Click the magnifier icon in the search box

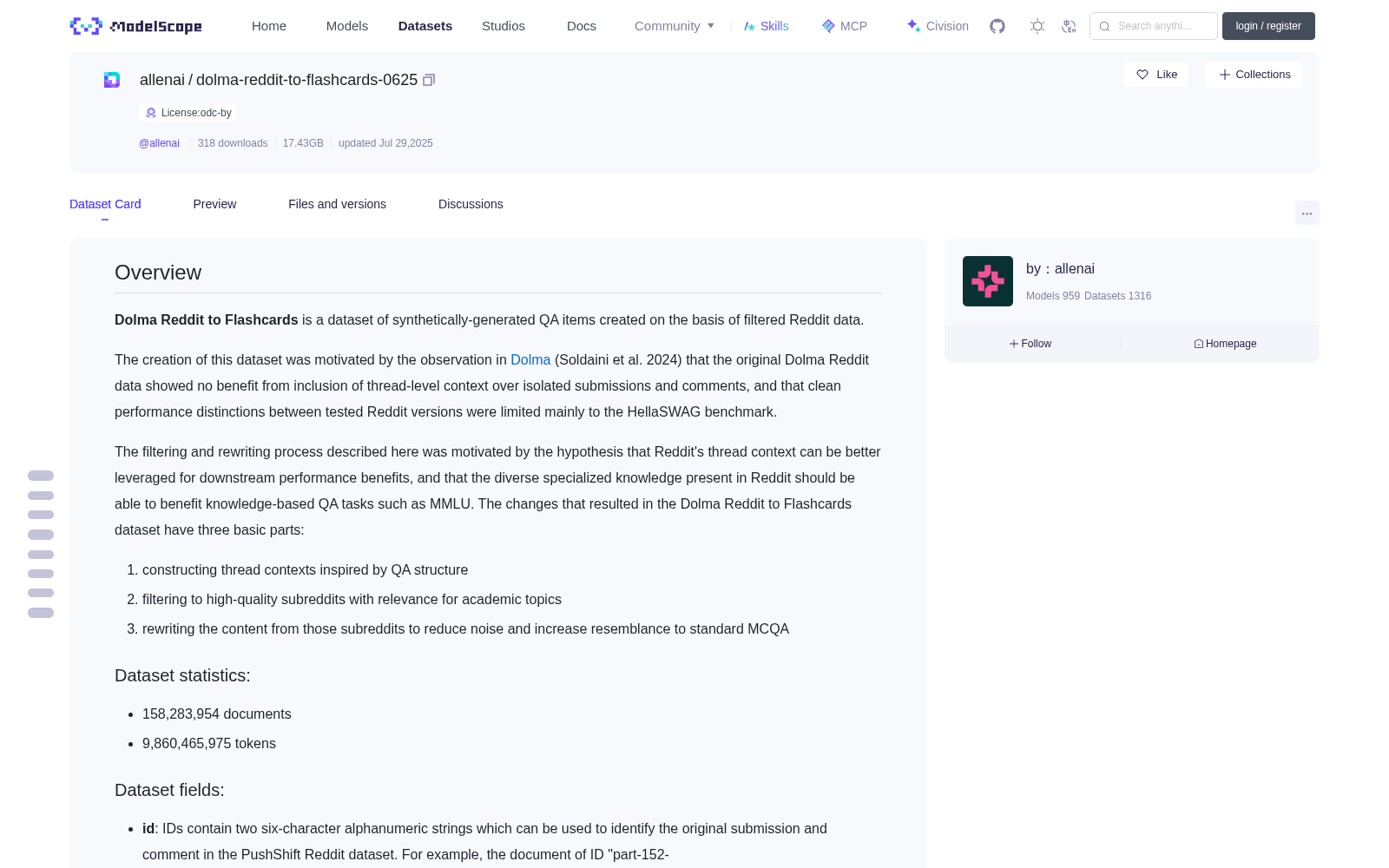[1105, 26]
